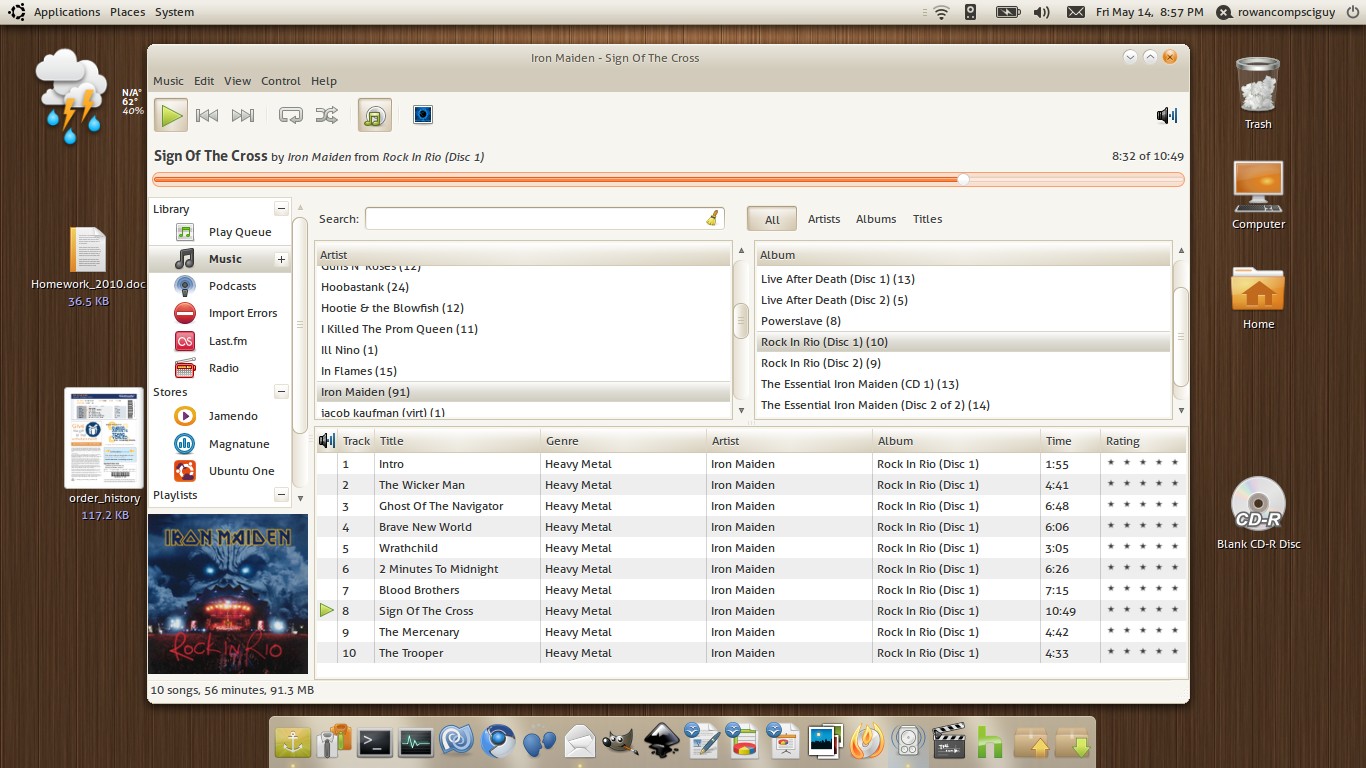The image size is (1366, 768).
Task: Collapse the Library section
Action: 281,208
